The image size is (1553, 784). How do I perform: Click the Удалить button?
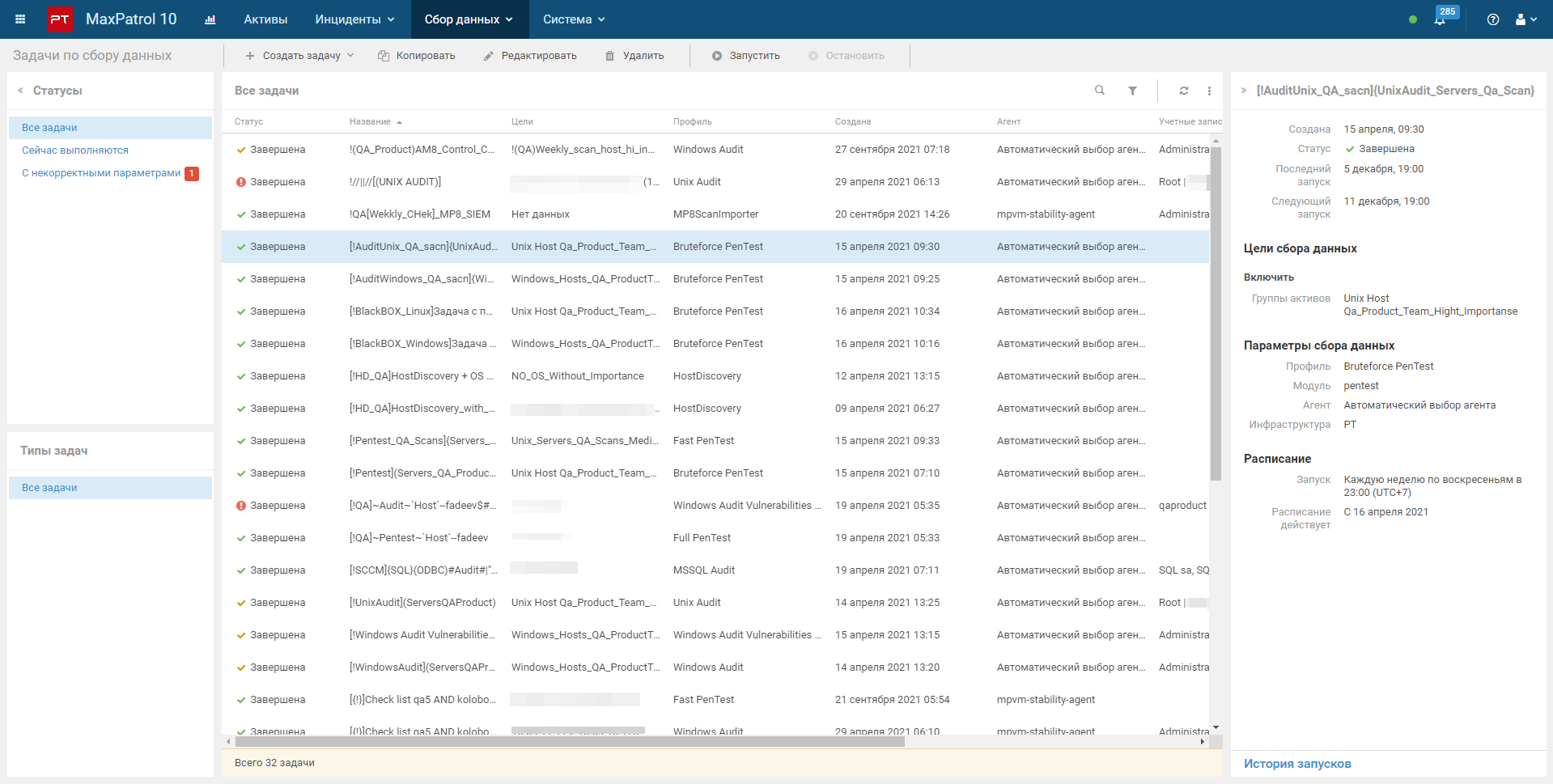coord(634,56)
